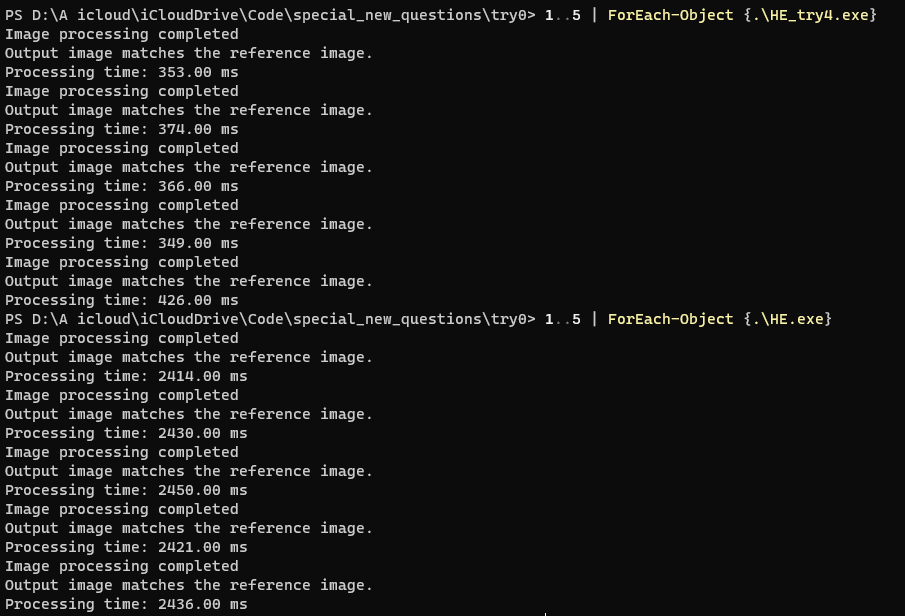Click the 2430.00 ms processing time line
The image size is (905, 616).
coord(126,433)
